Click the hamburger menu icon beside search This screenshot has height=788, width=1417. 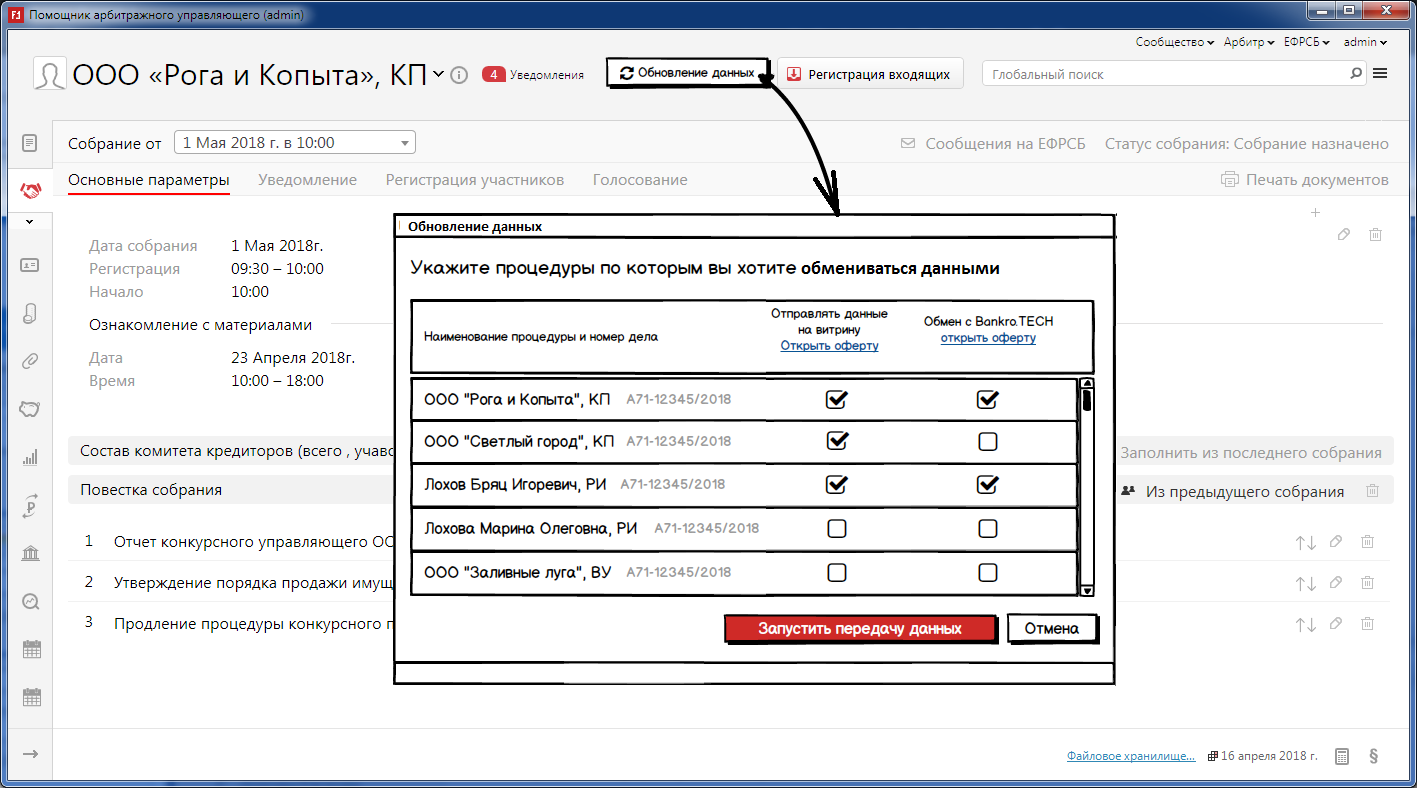click(1381, 73)
